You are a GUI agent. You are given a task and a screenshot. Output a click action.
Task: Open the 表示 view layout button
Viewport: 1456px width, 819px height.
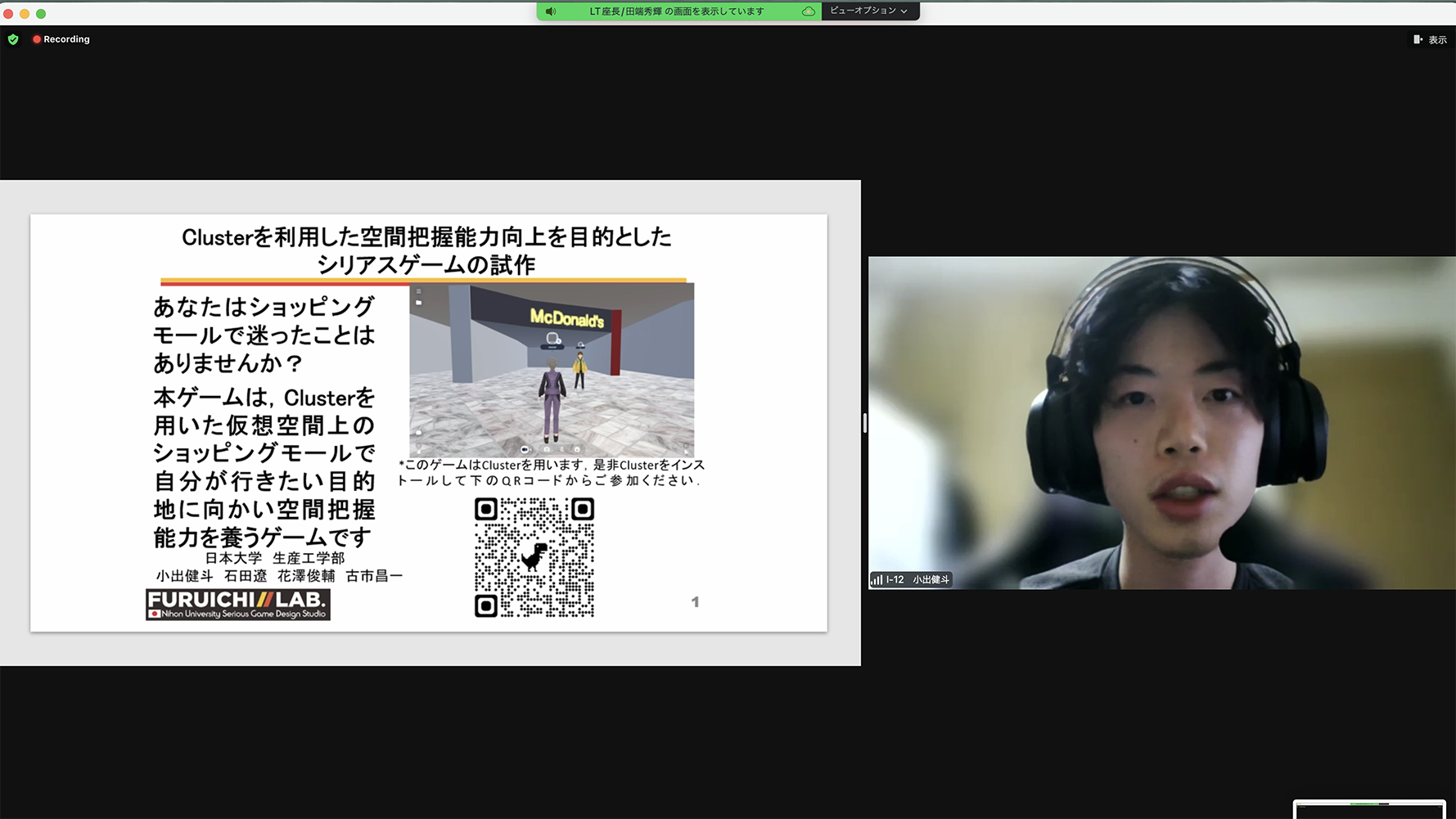[x=1430, y=39]
